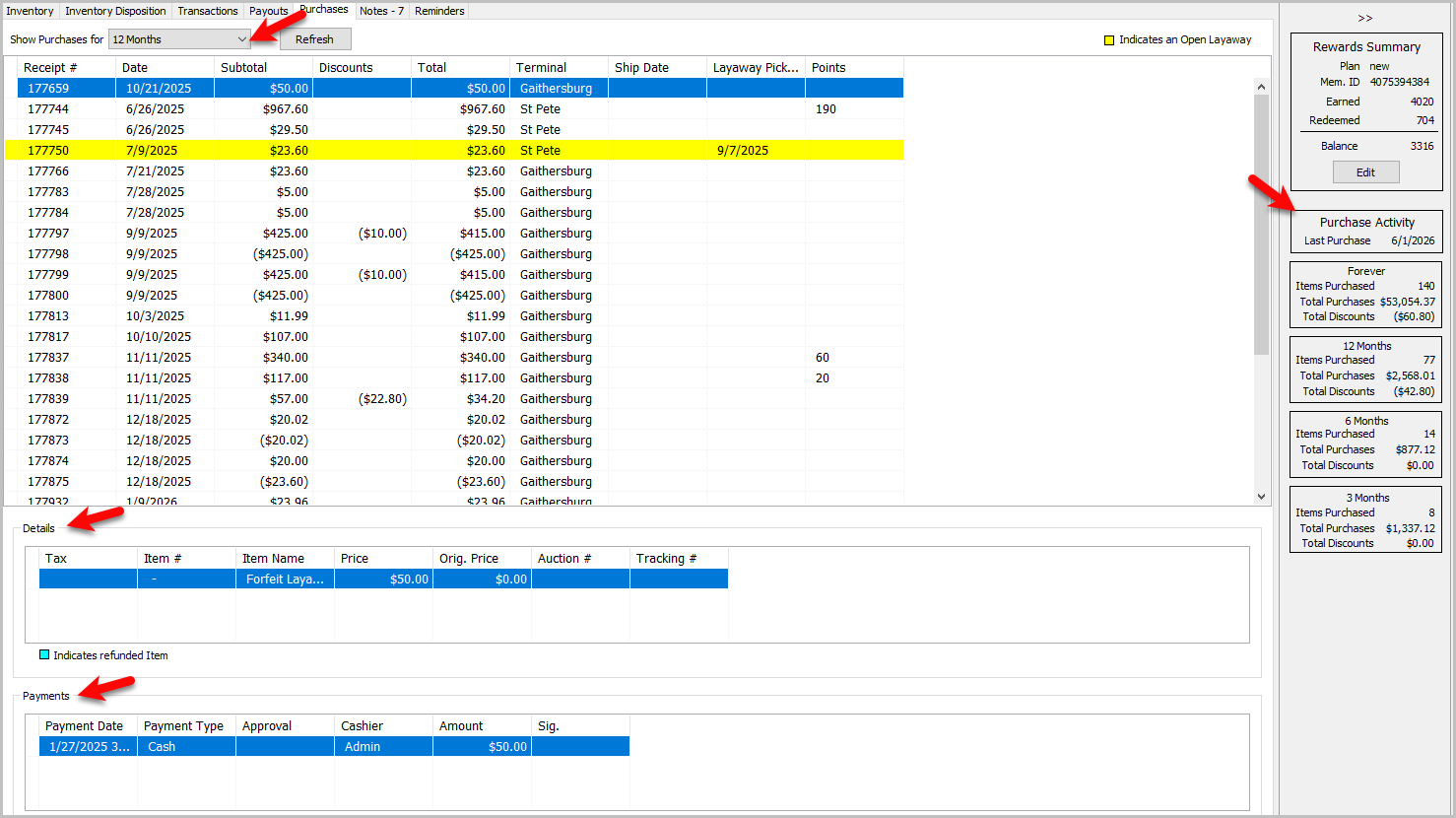Click the Discounts column header
This screenshot has height=818, width=1456.
coord(363,67)
